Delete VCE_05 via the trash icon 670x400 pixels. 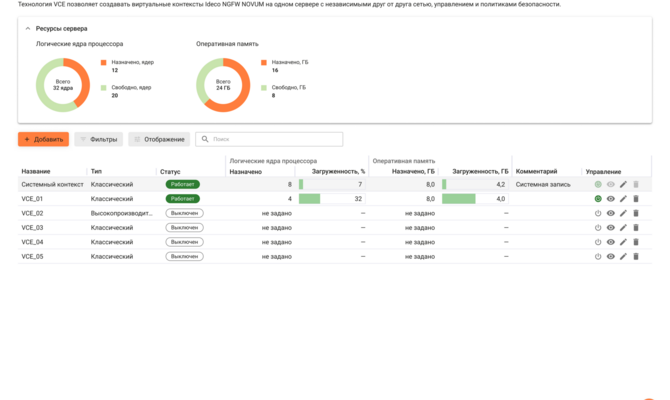click(636, 256)
